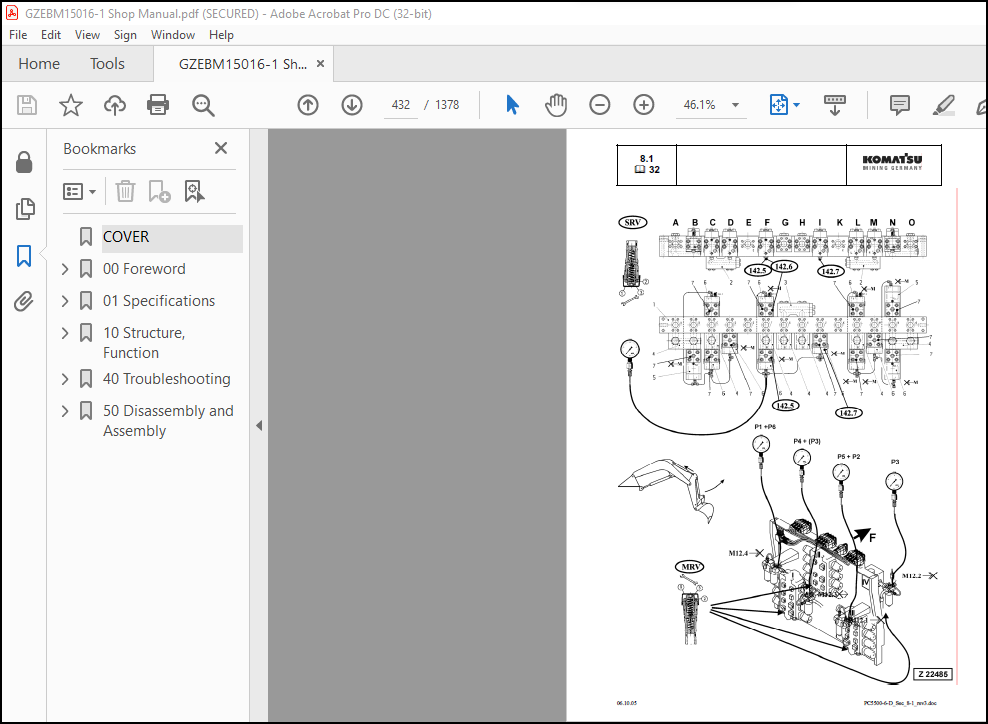Screen dimensions: 988x724
Task: Click the Fit page icon
Action: pos(779,105)
